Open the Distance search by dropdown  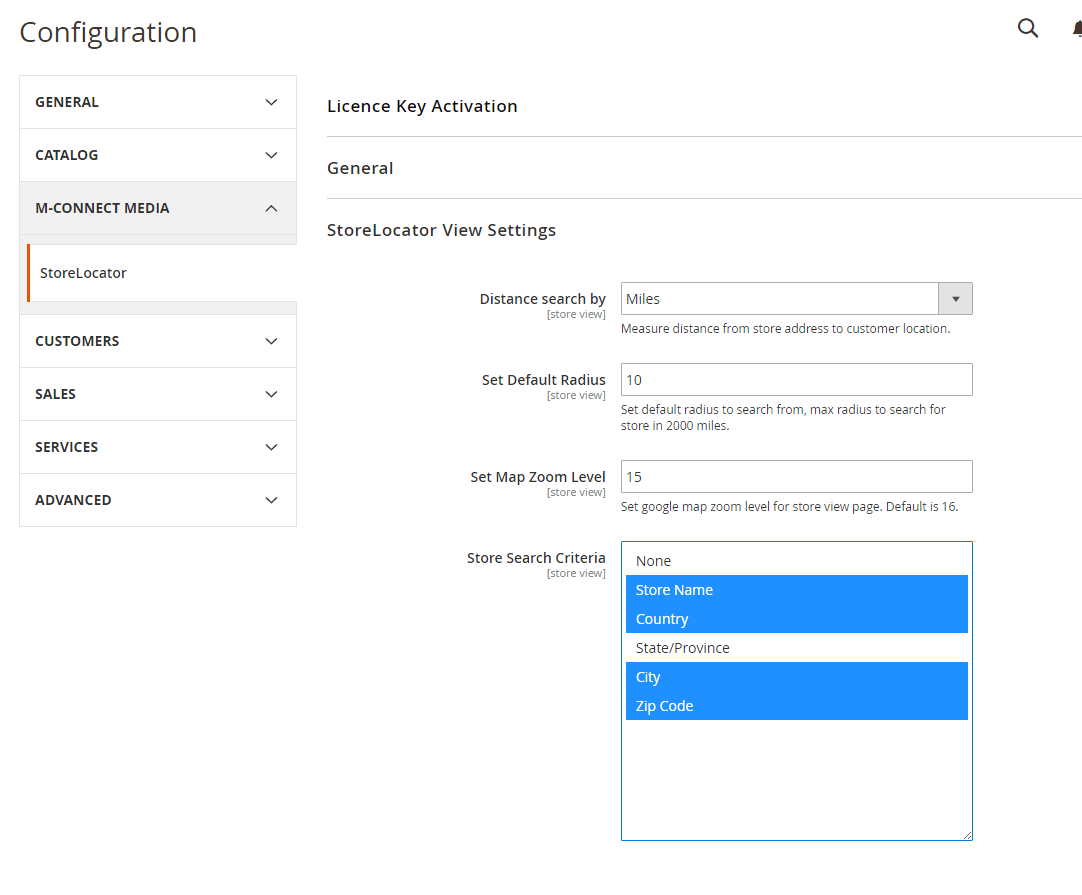tap(796, 299)
